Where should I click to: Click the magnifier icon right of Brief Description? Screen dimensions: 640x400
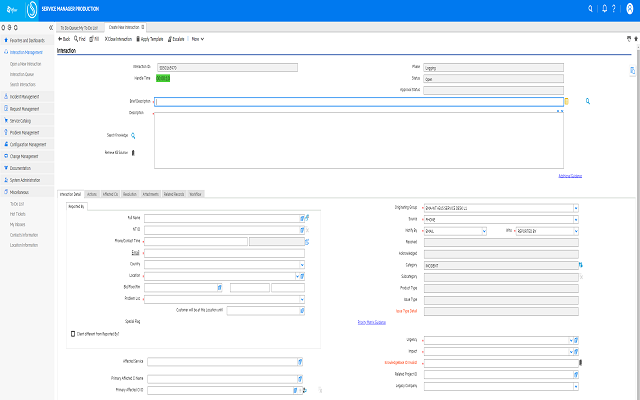(588, 101)
